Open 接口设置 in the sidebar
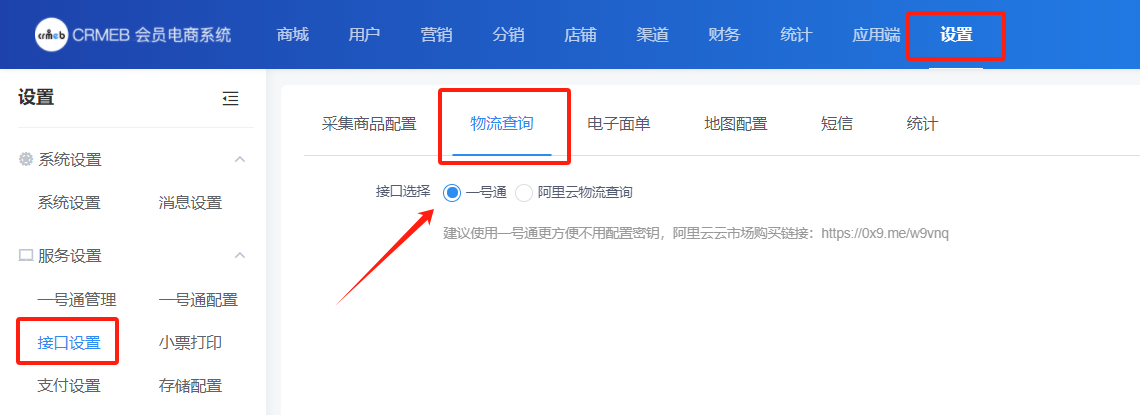The height and width of the screenshot is (415, 1140). pos(69,343)
